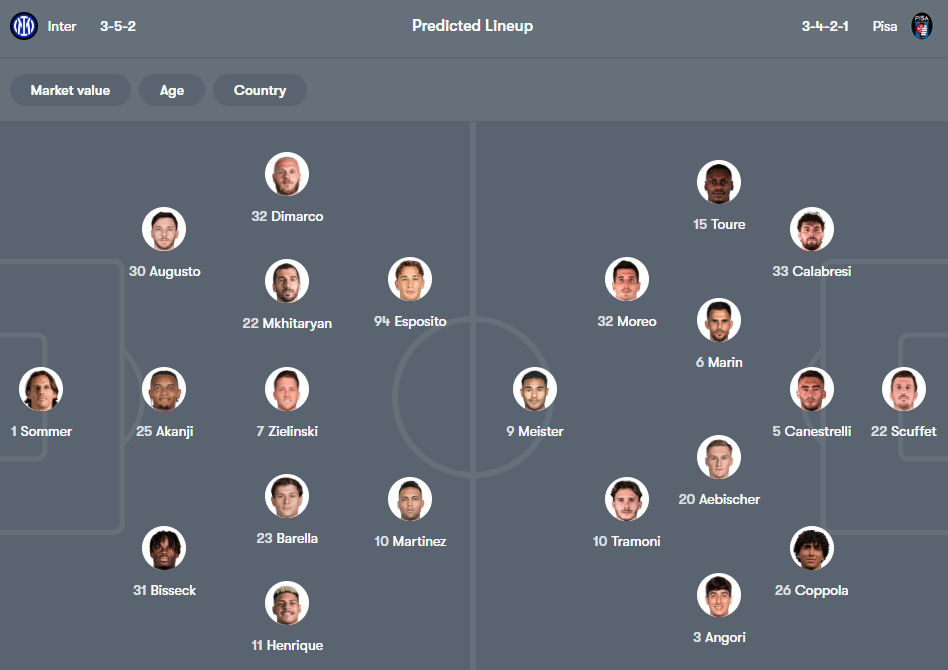Select goalkeeper Sommer's player portrait
The image size is (948, 670).
pos(40,389)
